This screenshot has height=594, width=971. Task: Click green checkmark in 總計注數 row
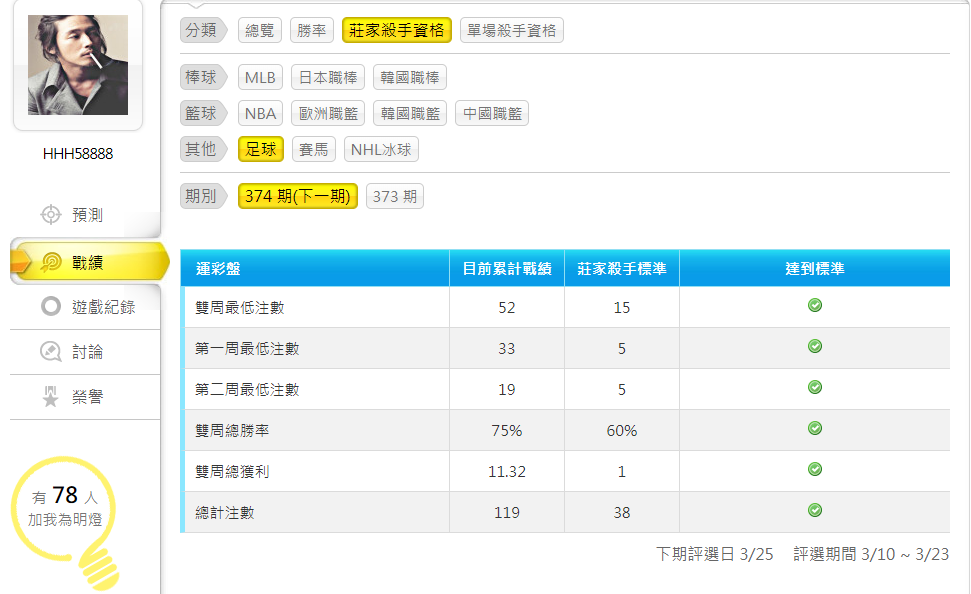coord(814,510)
